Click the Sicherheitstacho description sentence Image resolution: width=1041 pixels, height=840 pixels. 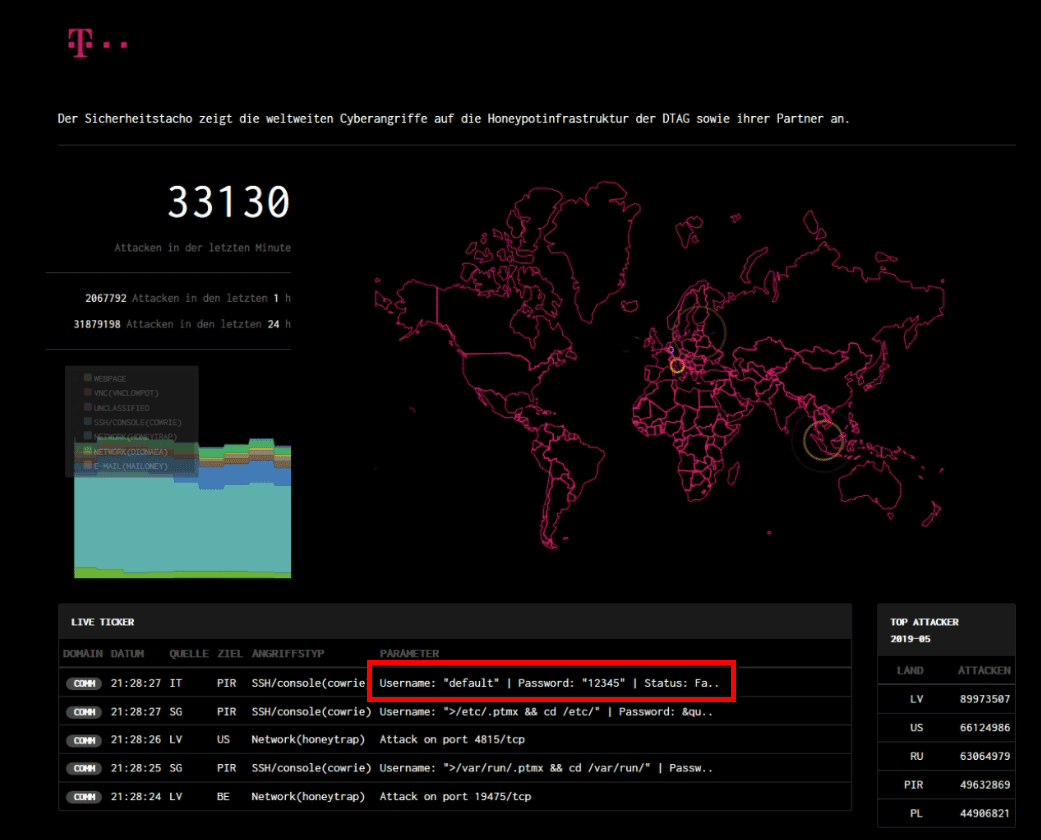tap(453, 119)
